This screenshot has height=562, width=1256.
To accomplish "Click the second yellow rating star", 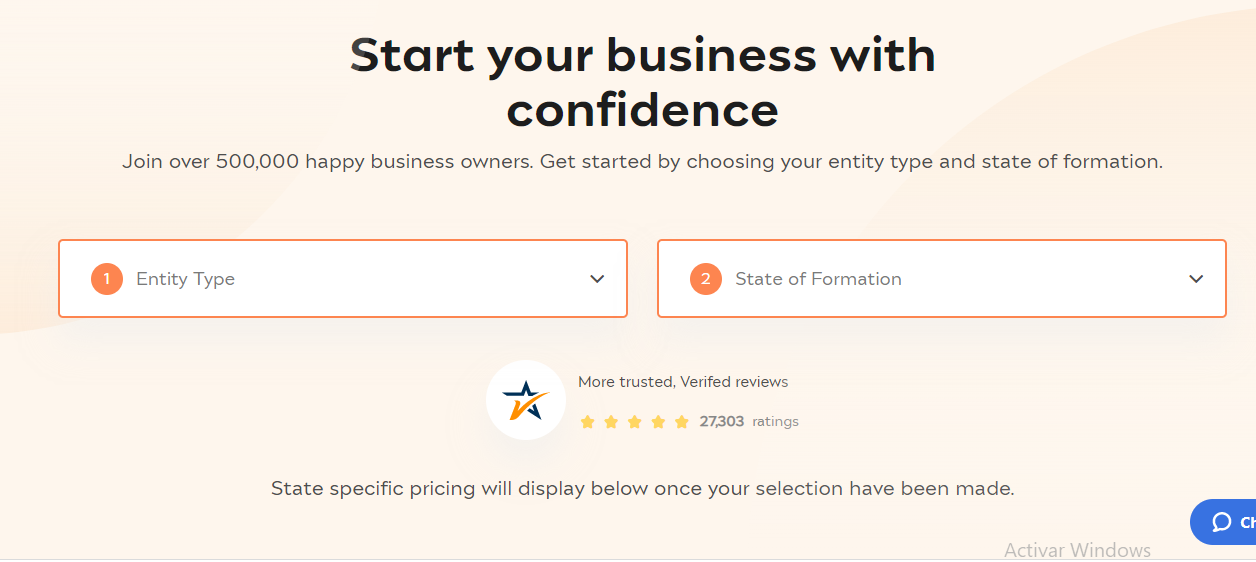I will (x=611, y=422).
